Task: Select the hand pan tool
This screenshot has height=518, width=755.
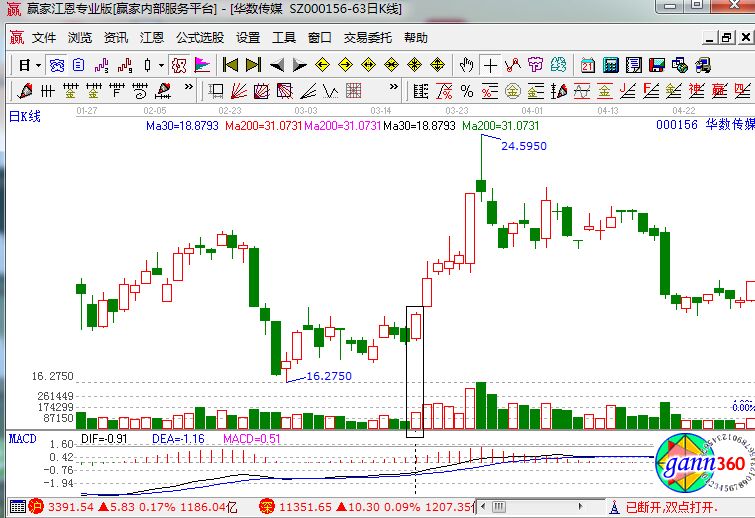Action: [467, 65]
